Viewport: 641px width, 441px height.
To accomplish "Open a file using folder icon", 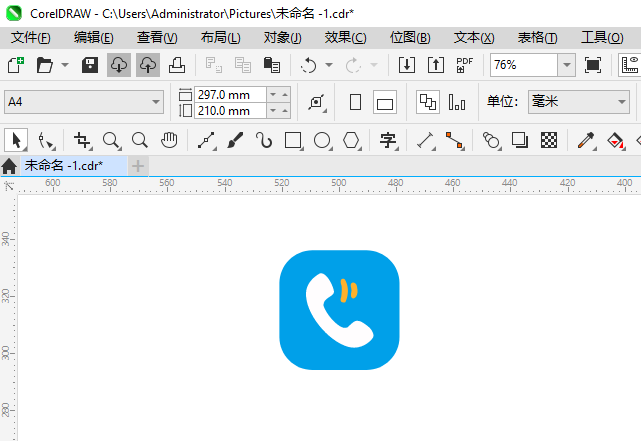I will coord(45,65).
